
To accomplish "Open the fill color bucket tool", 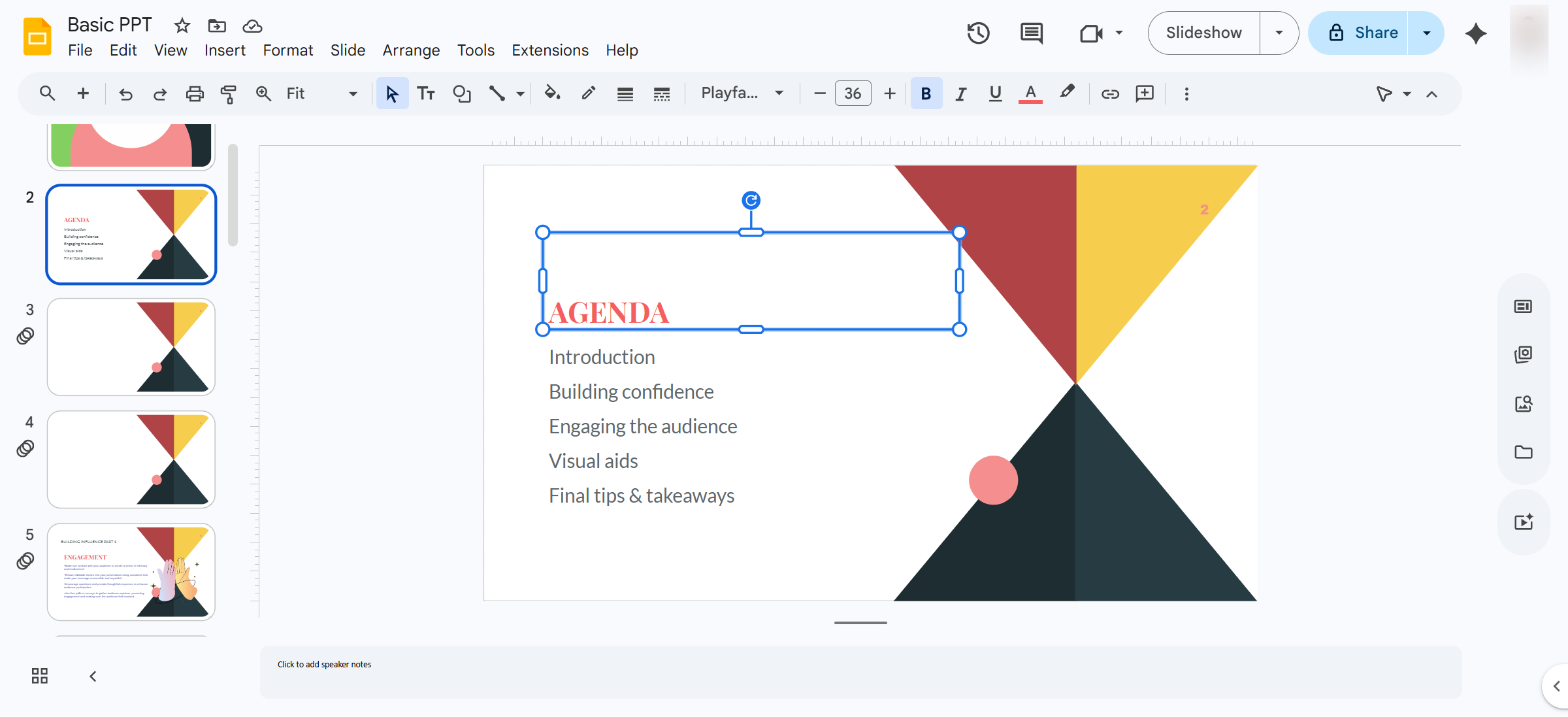I will (552, 93).
